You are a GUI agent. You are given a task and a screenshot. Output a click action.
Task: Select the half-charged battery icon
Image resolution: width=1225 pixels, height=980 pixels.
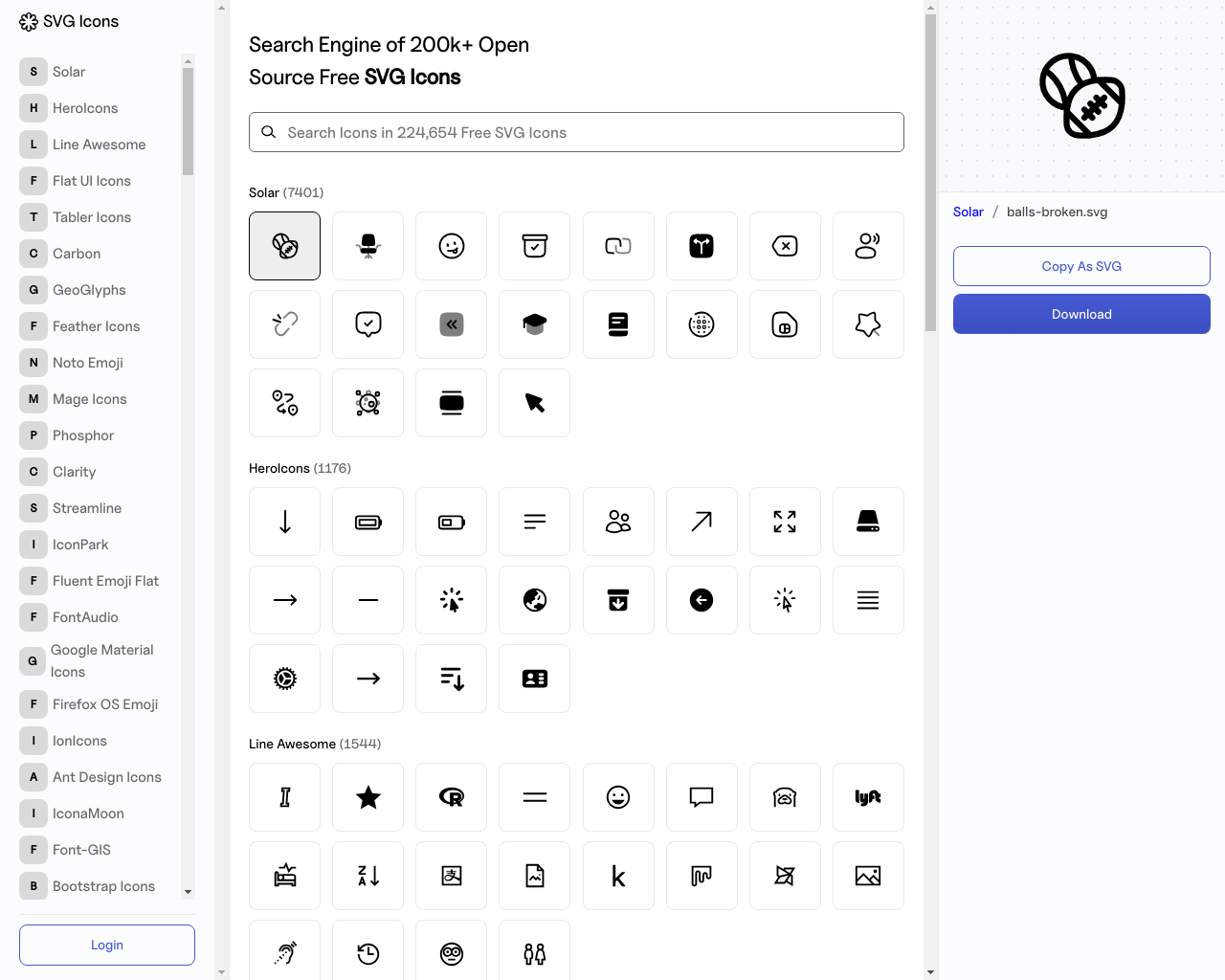tap(452, 522)
